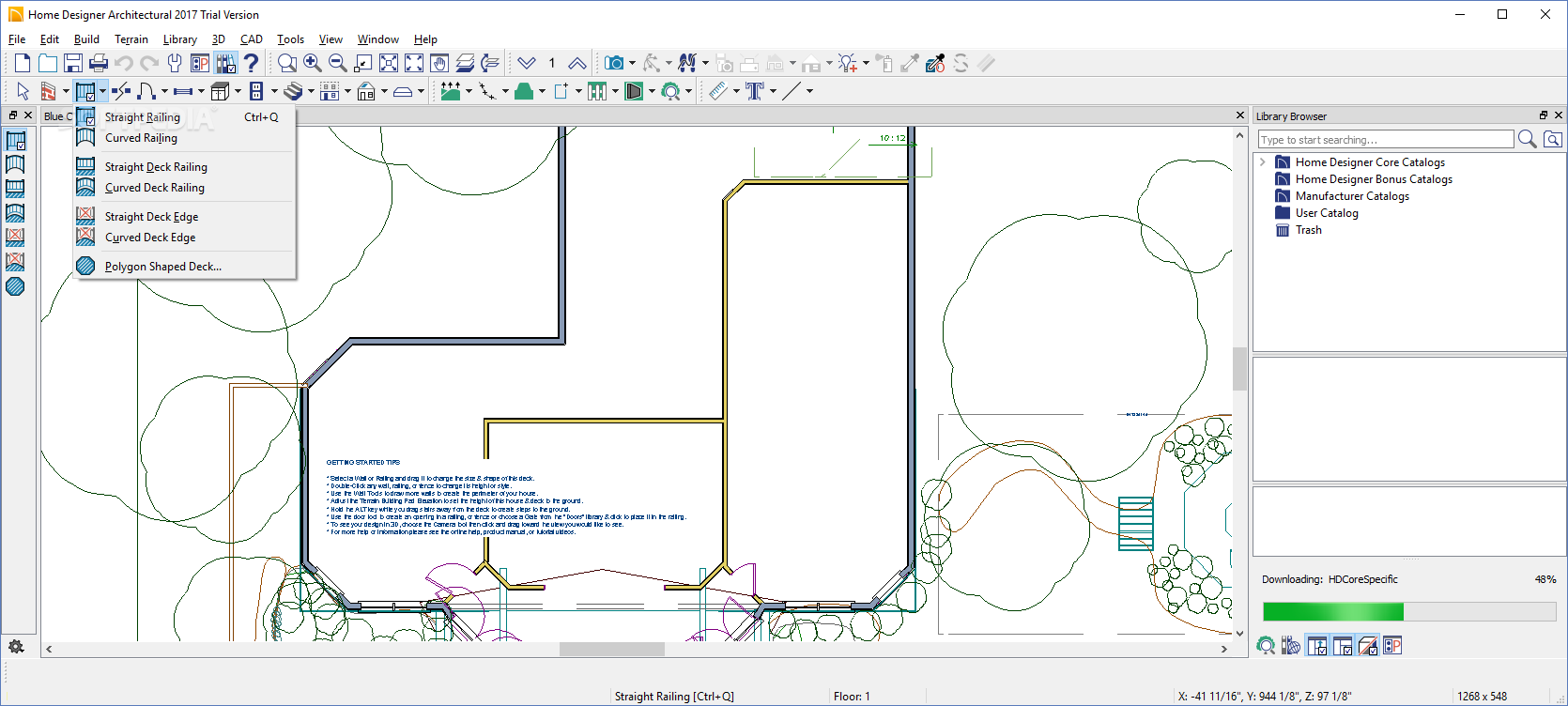1568x706 pixels.
Task: Open Preferences with the wrench icon
Action: pyautogui.click(x=175, y=63)
